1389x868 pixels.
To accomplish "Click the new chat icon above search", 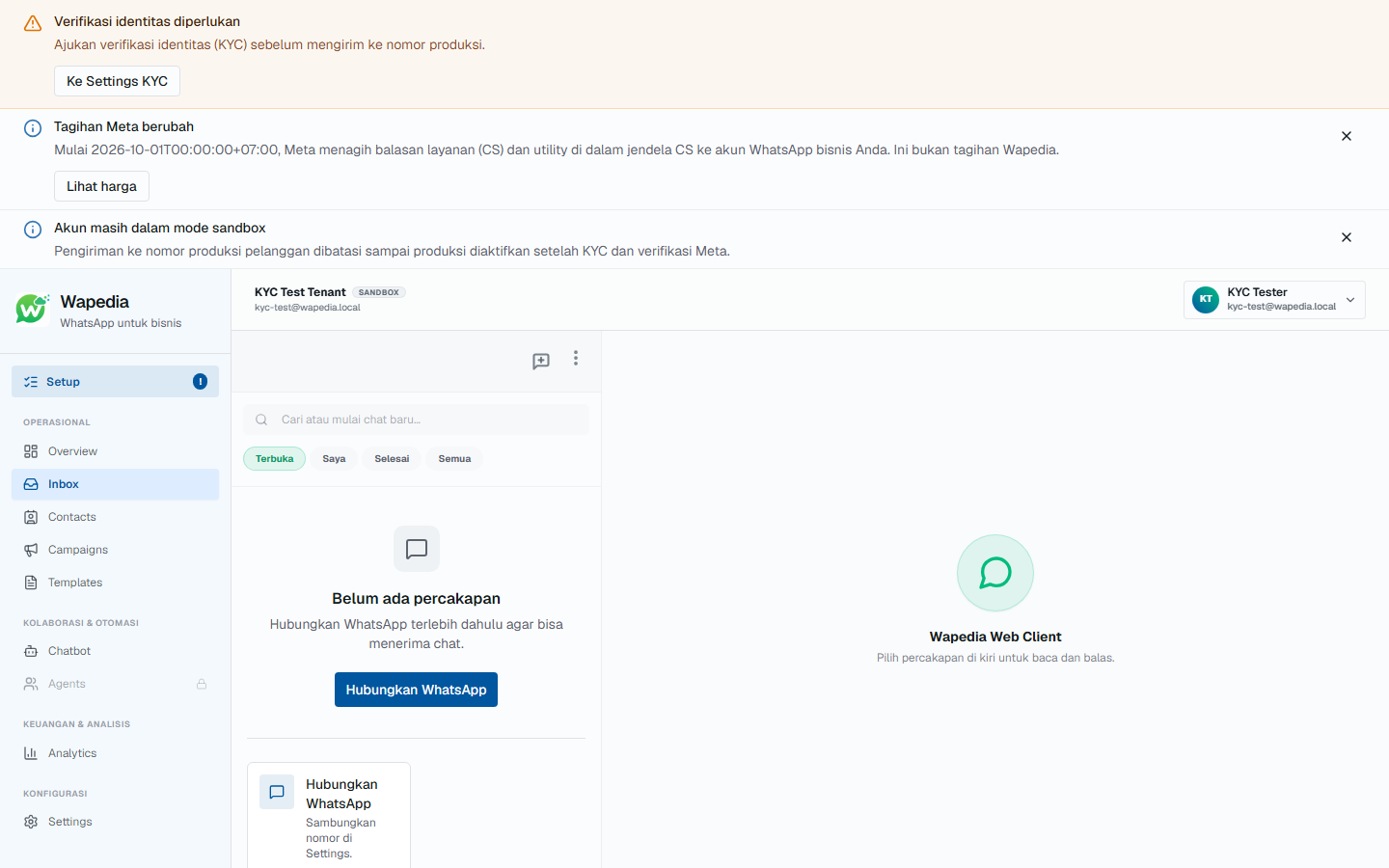I will (541, 361).
